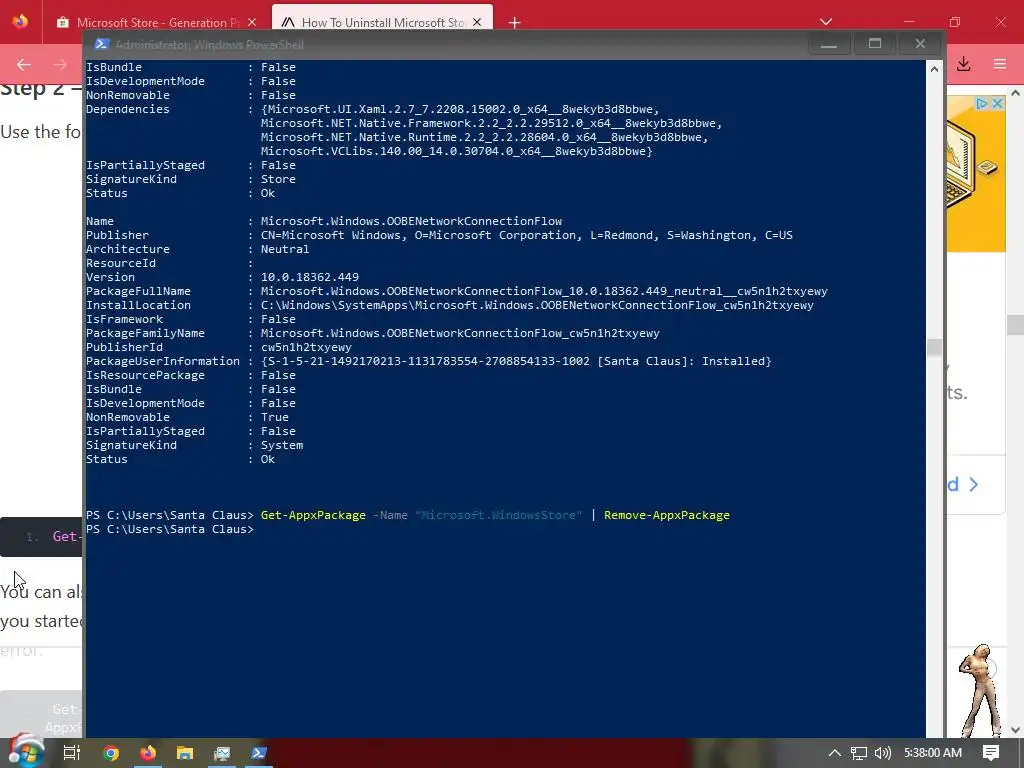Click PowerShell scrollbar up arrow
The image size is (1024, 768).
[935, 69]
